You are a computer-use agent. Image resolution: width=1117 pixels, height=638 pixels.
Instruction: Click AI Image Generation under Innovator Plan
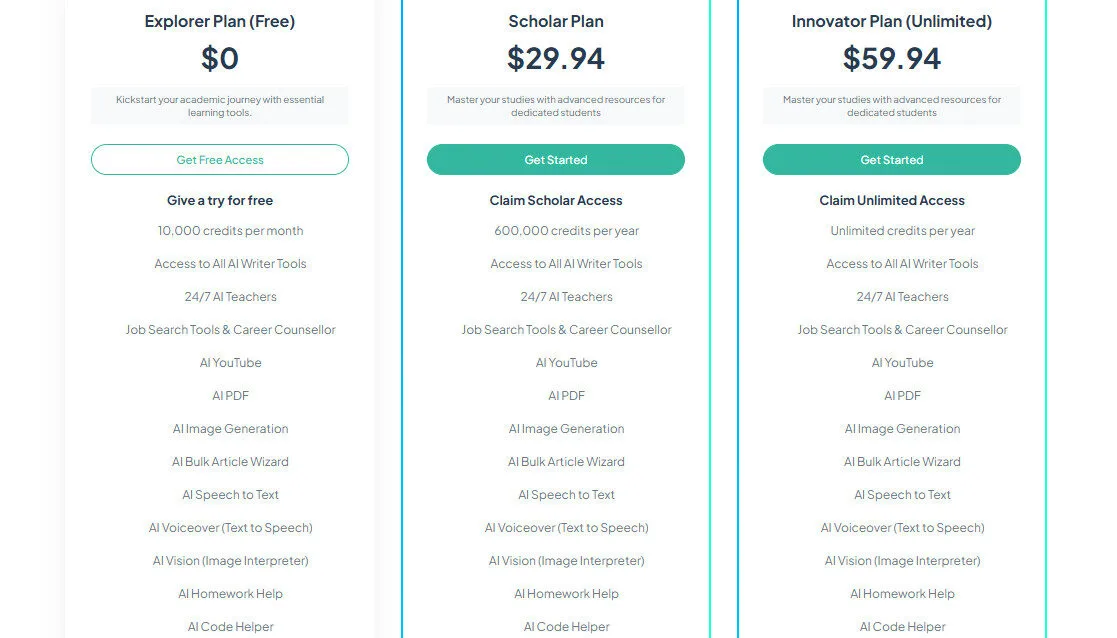pos(902,428)
